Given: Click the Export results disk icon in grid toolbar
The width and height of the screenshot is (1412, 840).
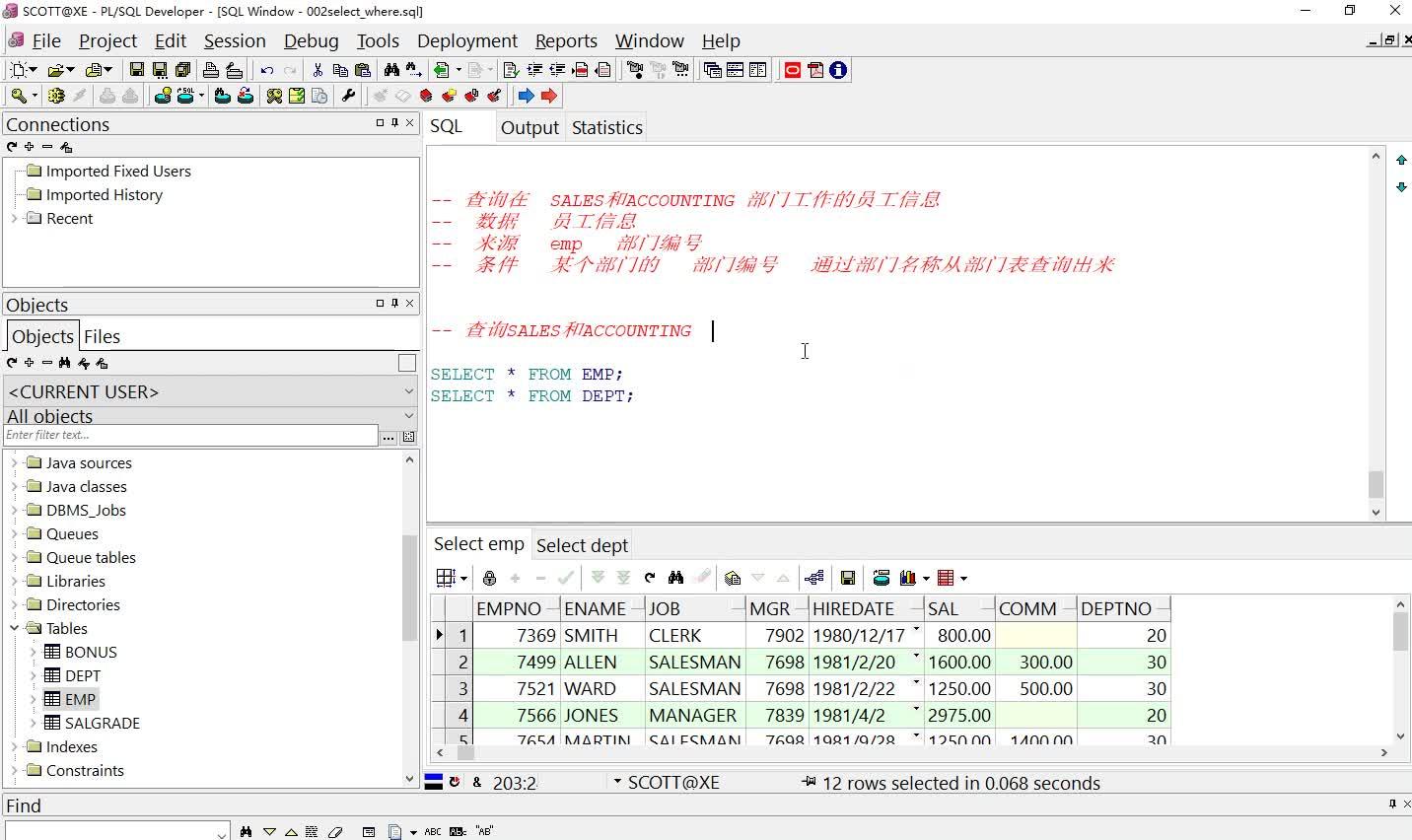Looking at the screenshot, I should click(847, 578).
